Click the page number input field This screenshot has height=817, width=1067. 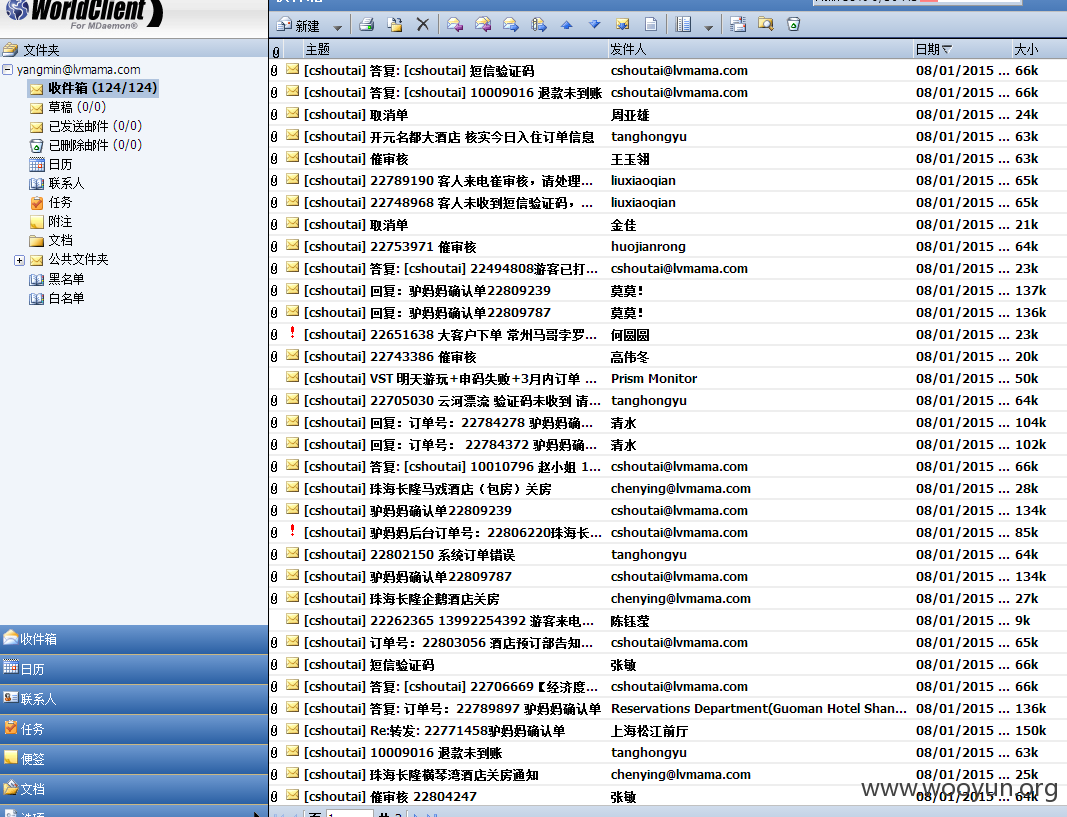[x=349, y=814]
